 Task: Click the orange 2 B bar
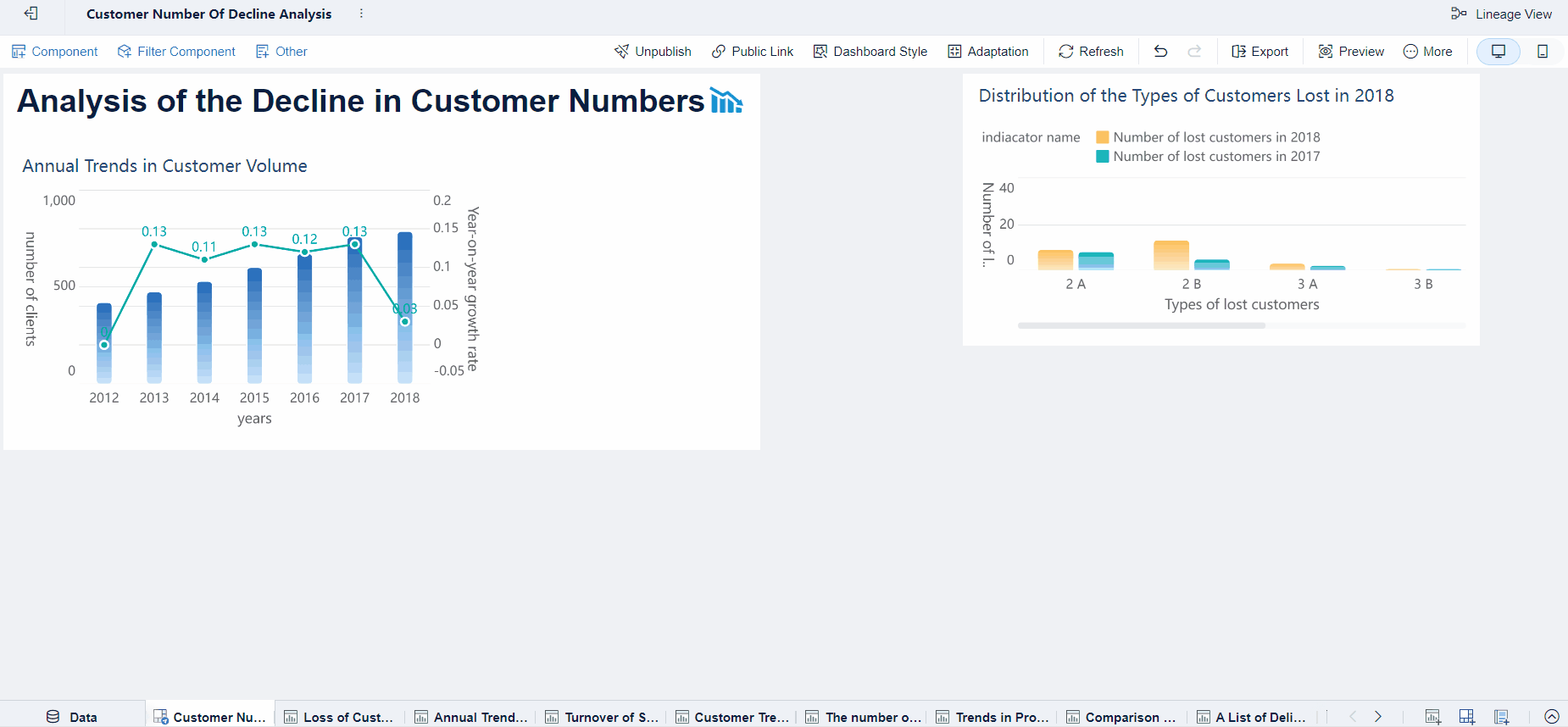[x=1171, y=255]
